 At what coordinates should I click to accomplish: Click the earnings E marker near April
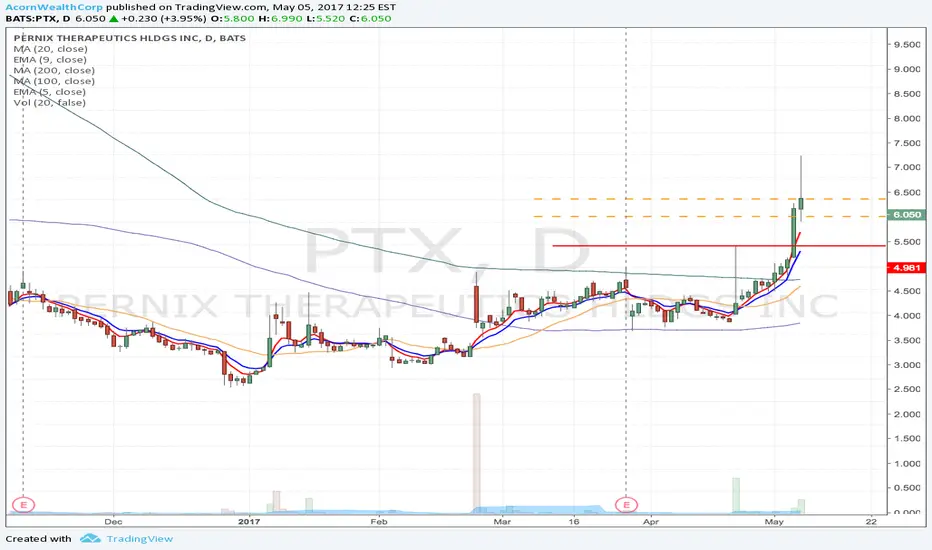coord(626,505)
